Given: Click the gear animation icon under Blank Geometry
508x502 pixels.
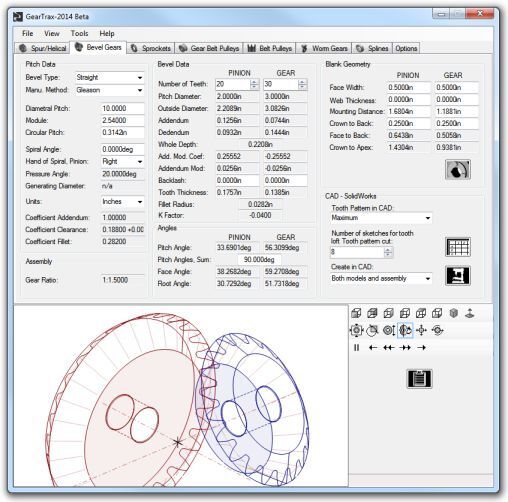Looking at the screenshot, I should click(x=458, y=170).
